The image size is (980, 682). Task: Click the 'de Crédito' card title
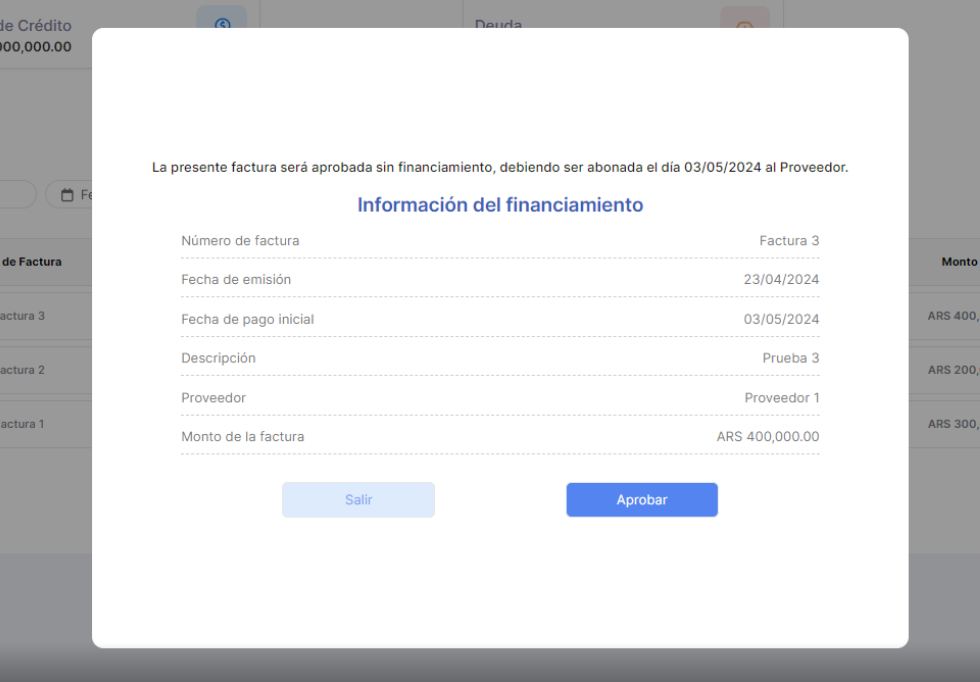(x=36, y=25)
